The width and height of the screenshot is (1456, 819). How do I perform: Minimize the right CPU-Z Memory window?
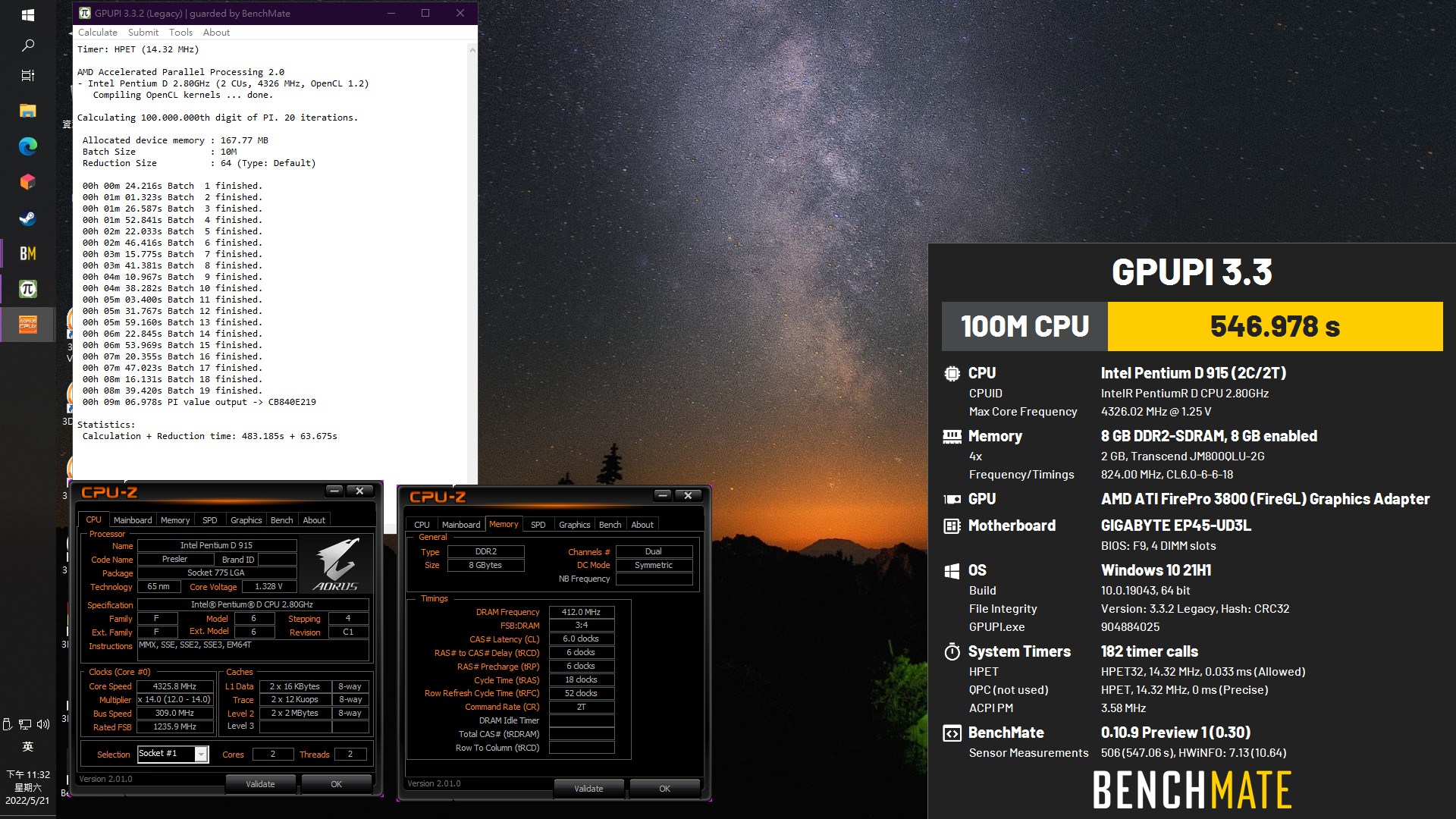point(663,495)
